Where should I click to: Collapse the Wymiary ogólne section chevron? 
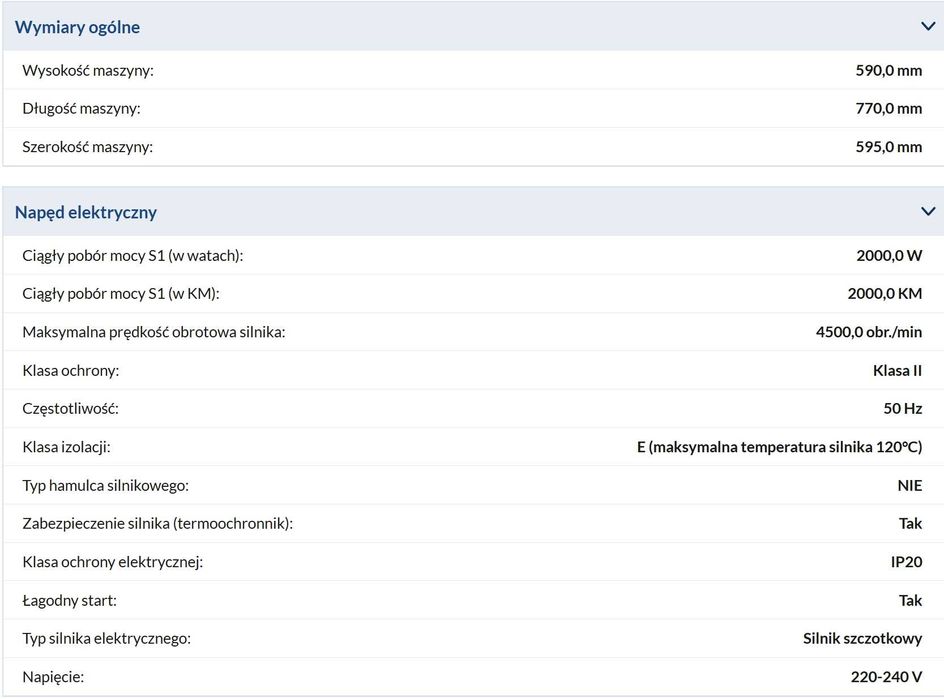point(927,27)
